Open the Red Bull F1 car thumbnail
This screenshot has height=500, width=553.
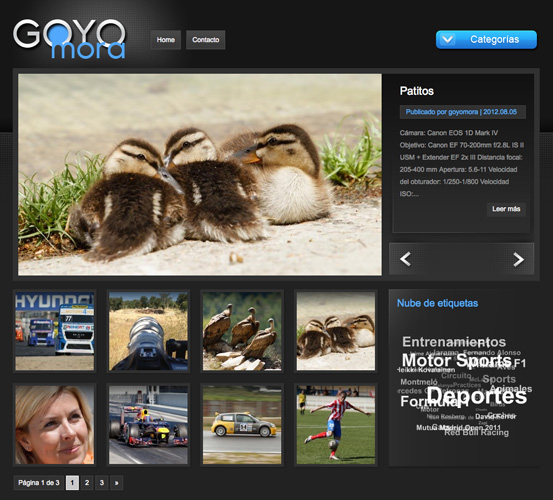[148, 425]
